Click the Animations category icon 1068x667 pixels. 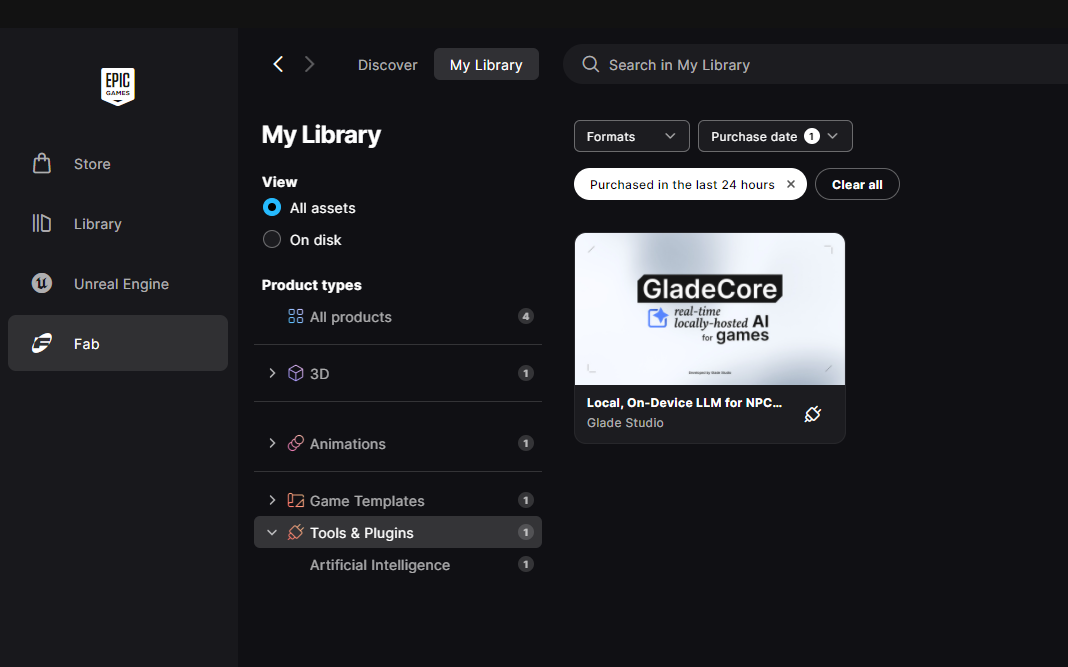click(x=296, y=443)
